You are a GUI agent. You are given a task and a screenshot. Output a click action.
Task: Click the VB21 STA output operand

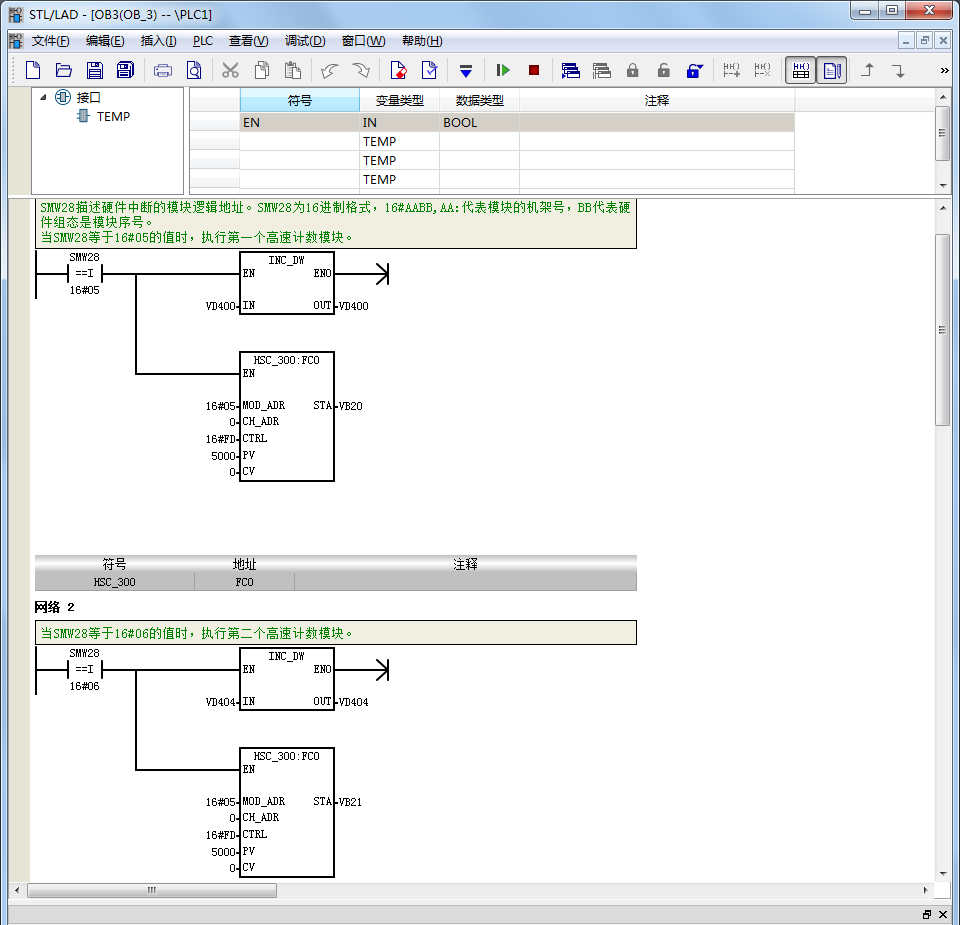(350, 802)
